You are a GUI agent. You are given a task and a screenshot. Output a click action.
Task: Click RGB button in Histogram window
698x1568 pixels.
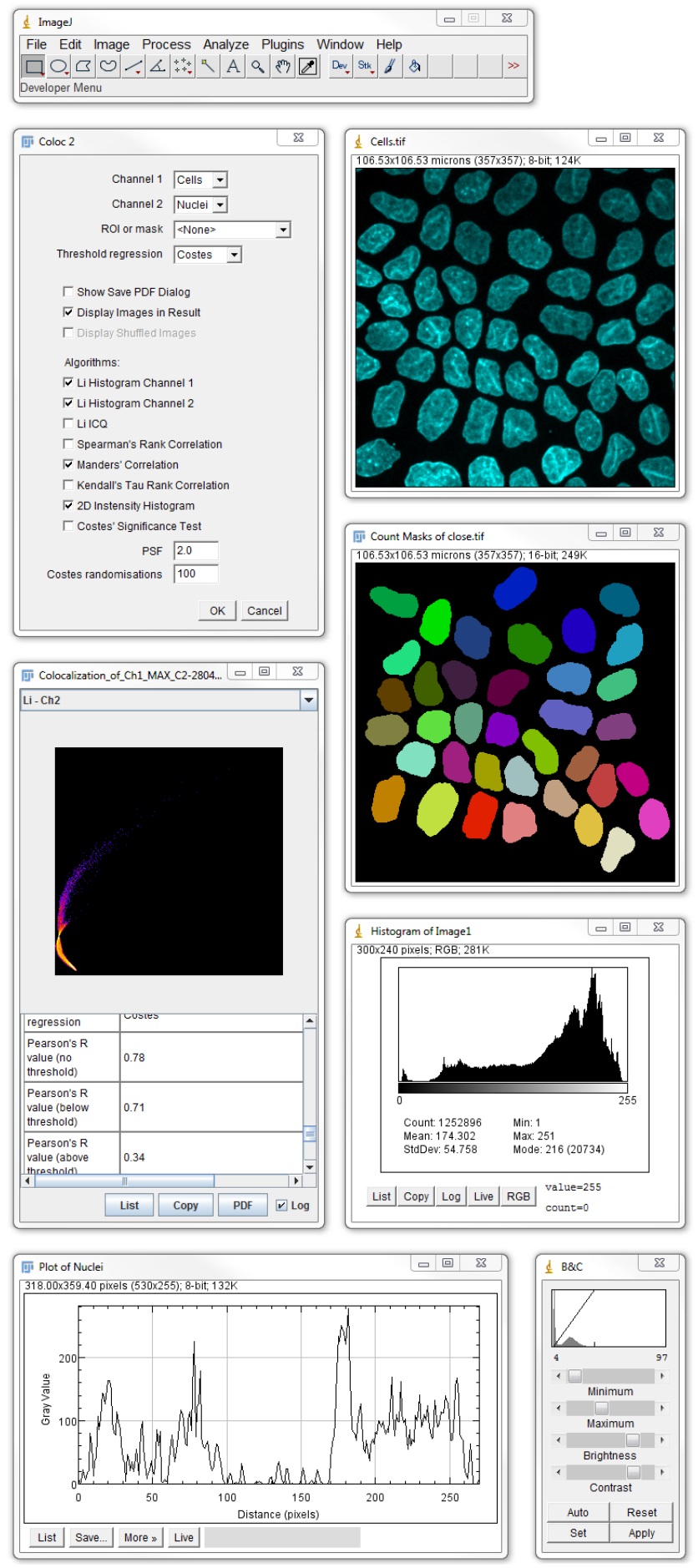(x=518, y=1196)
